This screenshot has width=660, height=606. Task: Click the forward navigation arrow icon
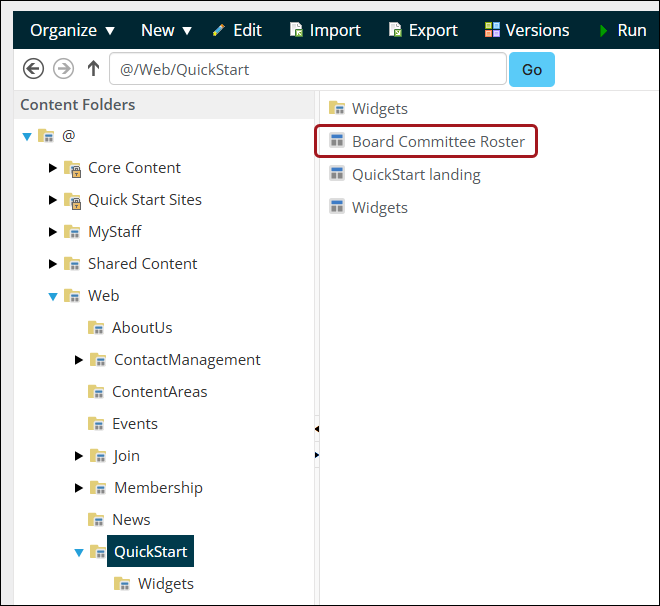pyautogui.click(x=63, y=69)
